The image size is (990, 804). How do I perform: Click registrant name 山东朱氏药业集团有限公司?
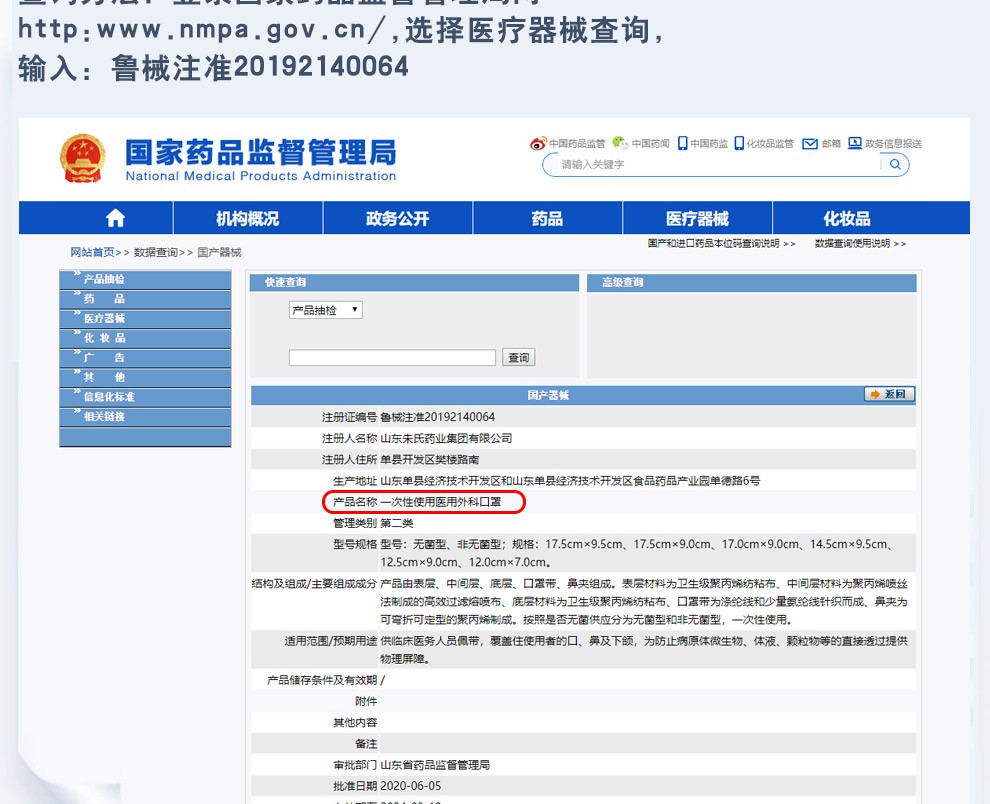tap(446, 438)
